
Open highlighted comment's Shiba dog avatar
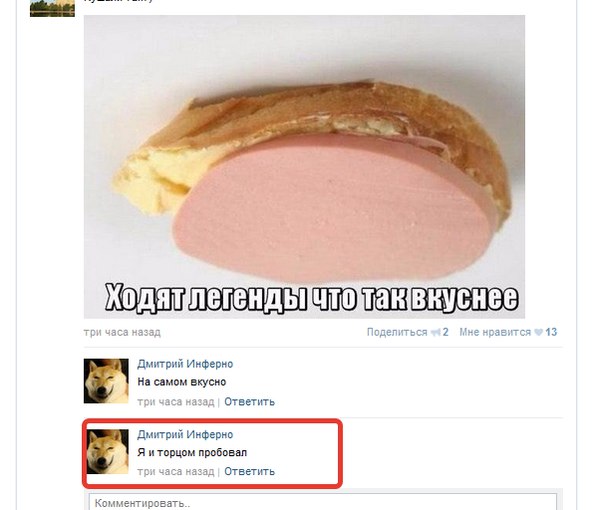(x=108, y=451)
